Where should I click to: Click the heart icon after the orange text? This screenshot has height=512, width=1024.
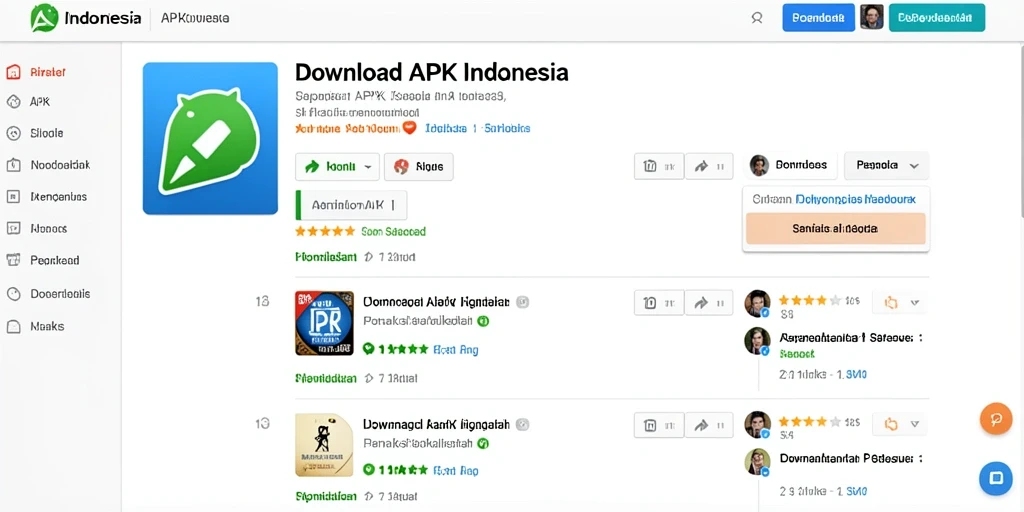click(x=409, y=128)
